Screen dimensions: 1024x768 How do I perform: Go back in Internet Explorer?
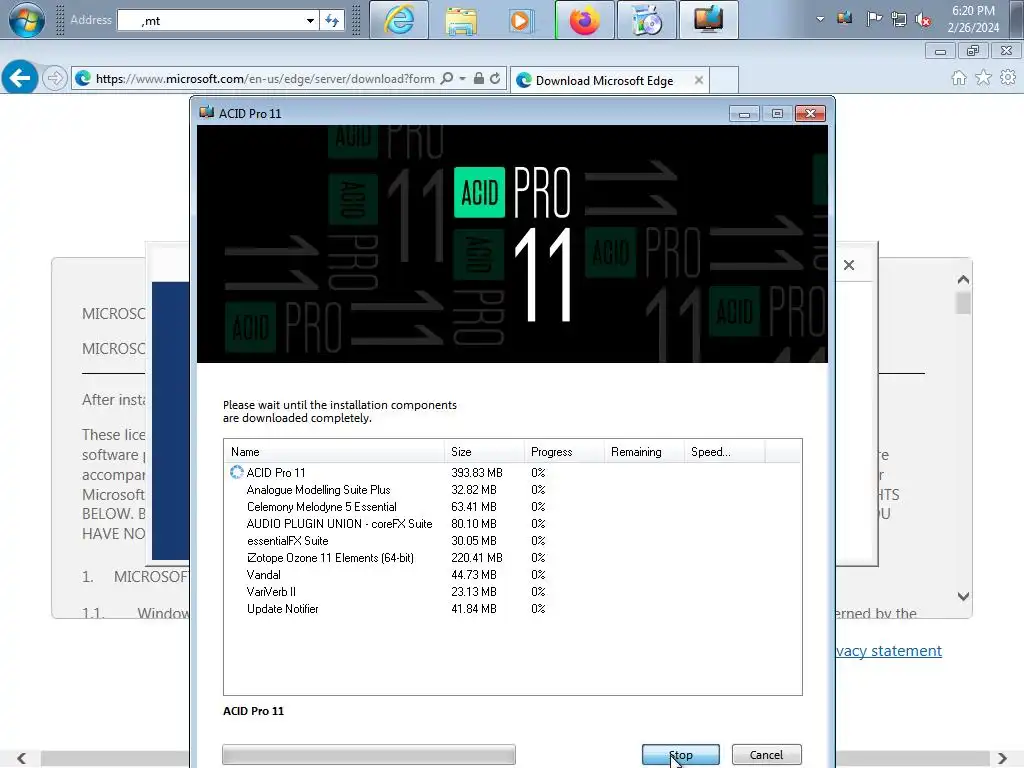click(x=20, y=78)
